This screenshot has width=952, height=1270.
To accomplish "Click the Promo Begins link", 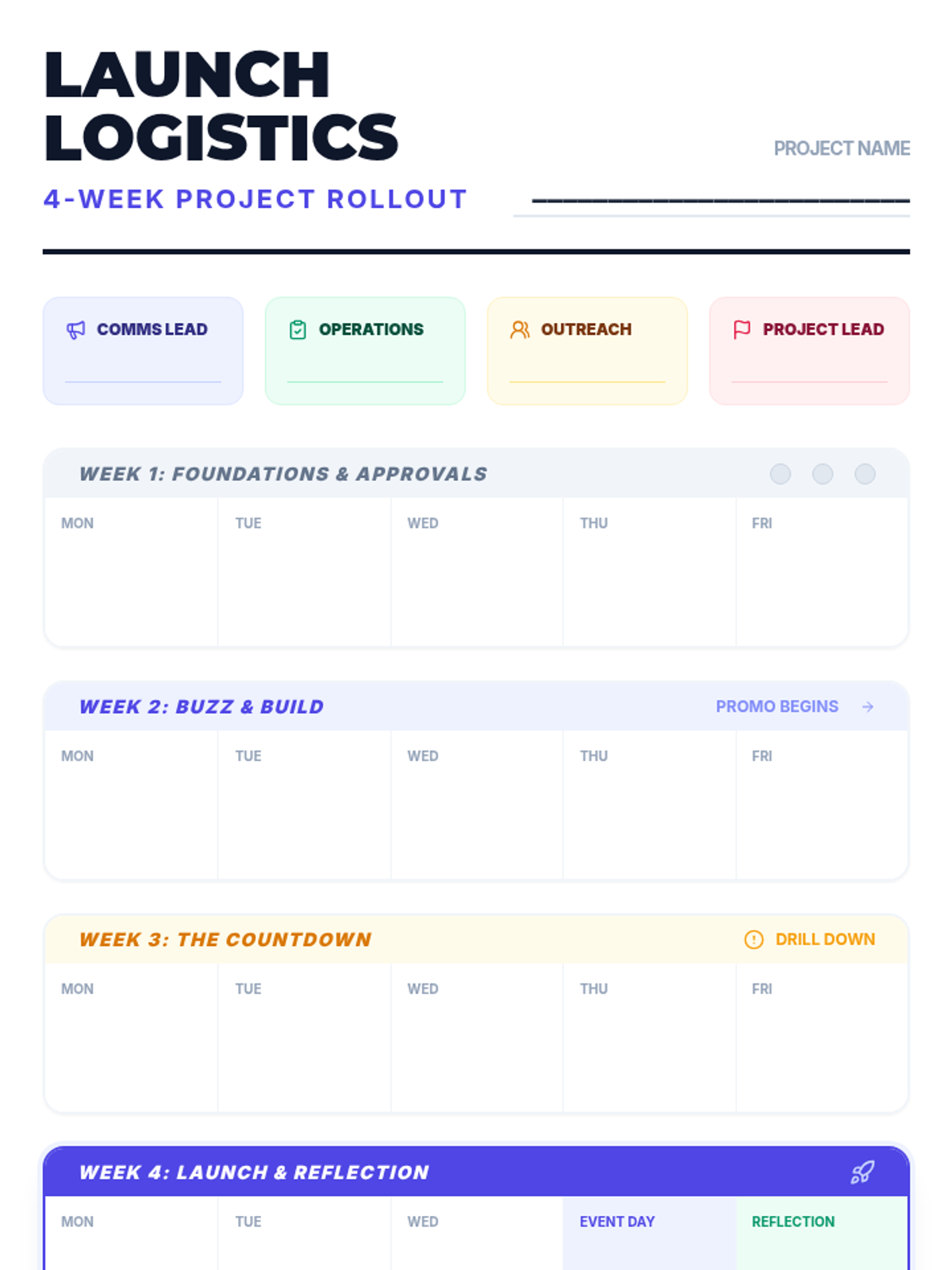I will (777, 706).
